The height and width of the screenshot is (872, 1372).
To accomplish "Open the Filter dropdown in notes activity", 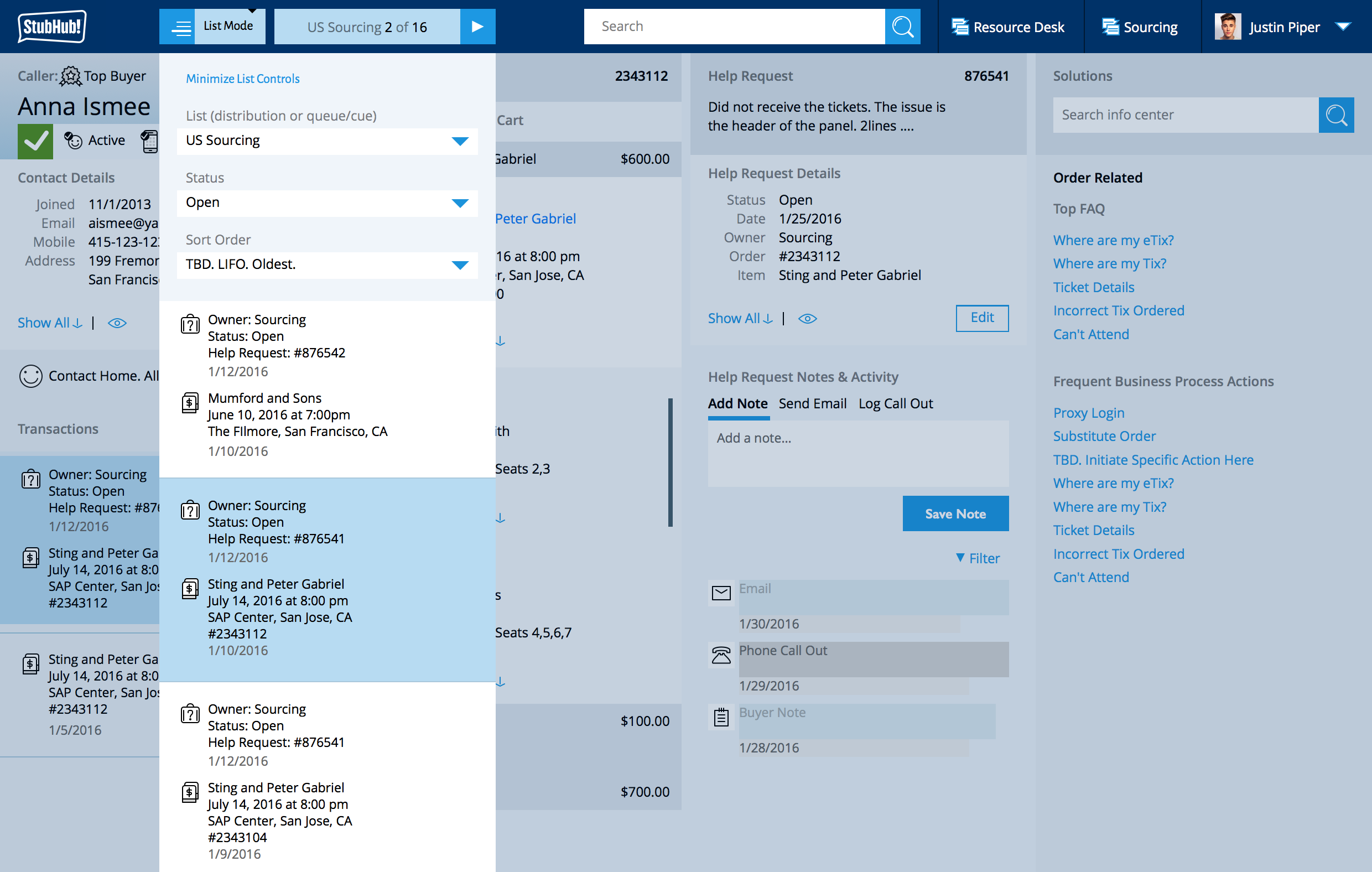I will click(978, 558).
